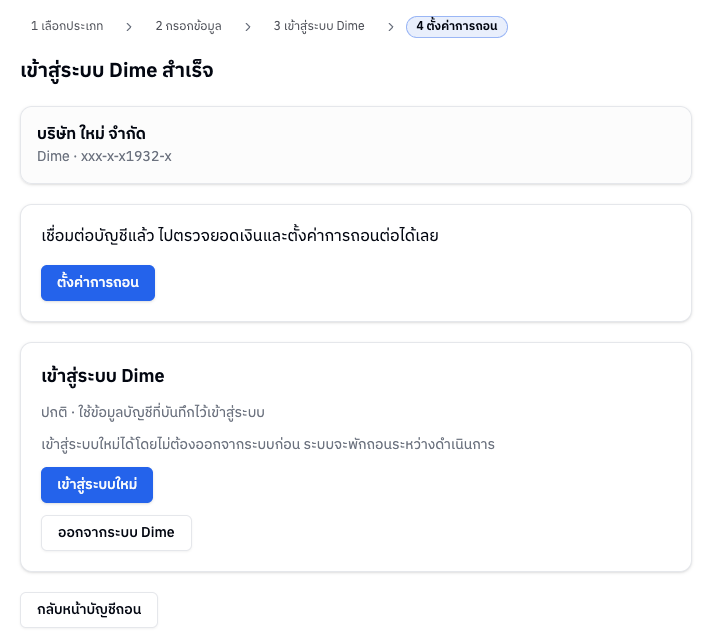Screen dimensions: 712x644
Task: Click note about ระบบจะพักถอนระหว่างดำเนินการ
Action: pos(268,444)
